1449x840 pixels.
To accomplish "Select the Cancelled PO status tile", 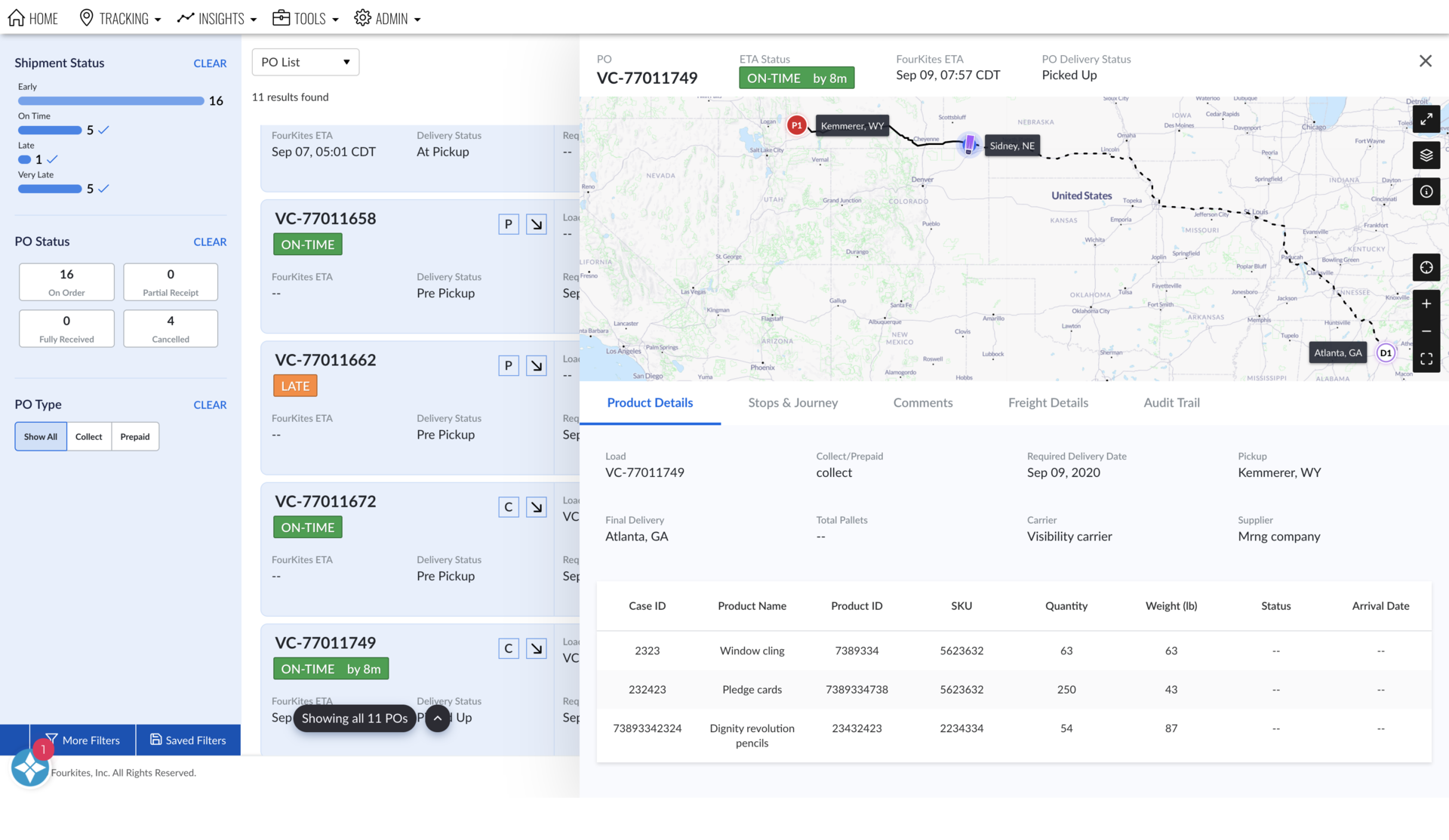I will click(x=171, y=328).
